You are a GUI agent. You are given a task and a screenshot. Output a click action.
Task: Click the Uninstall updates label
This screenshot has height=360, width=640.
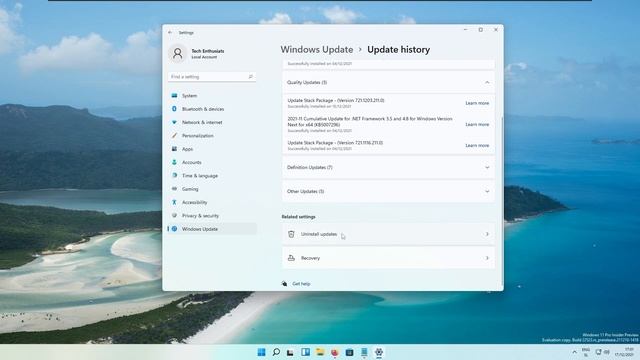coord(319,234)
